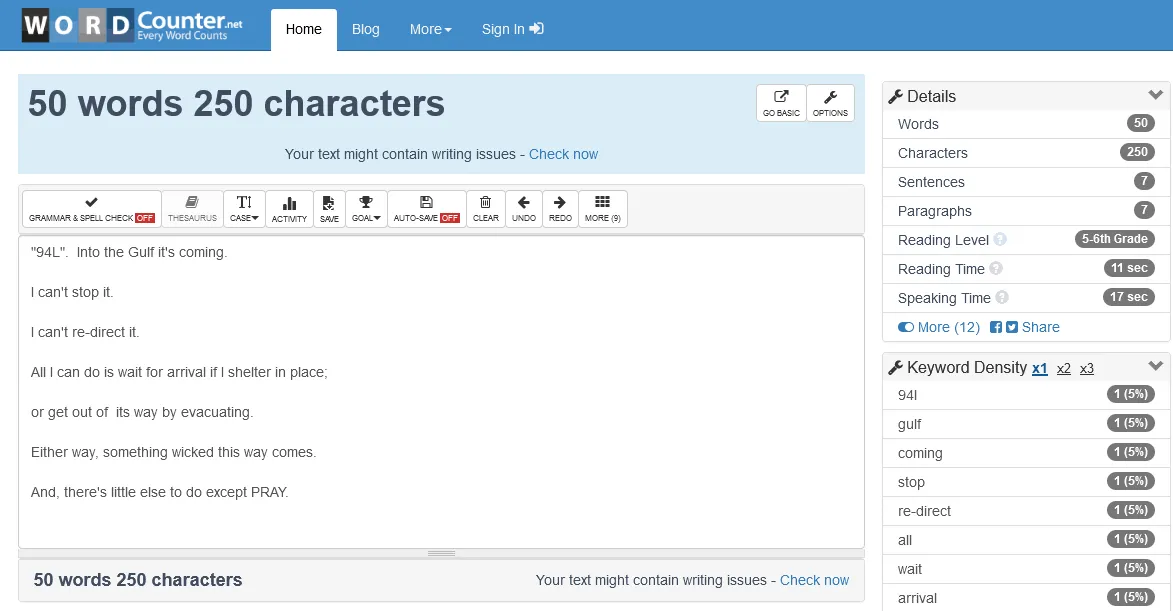Click Sign In
The image size is (1173, 611).
512,29
